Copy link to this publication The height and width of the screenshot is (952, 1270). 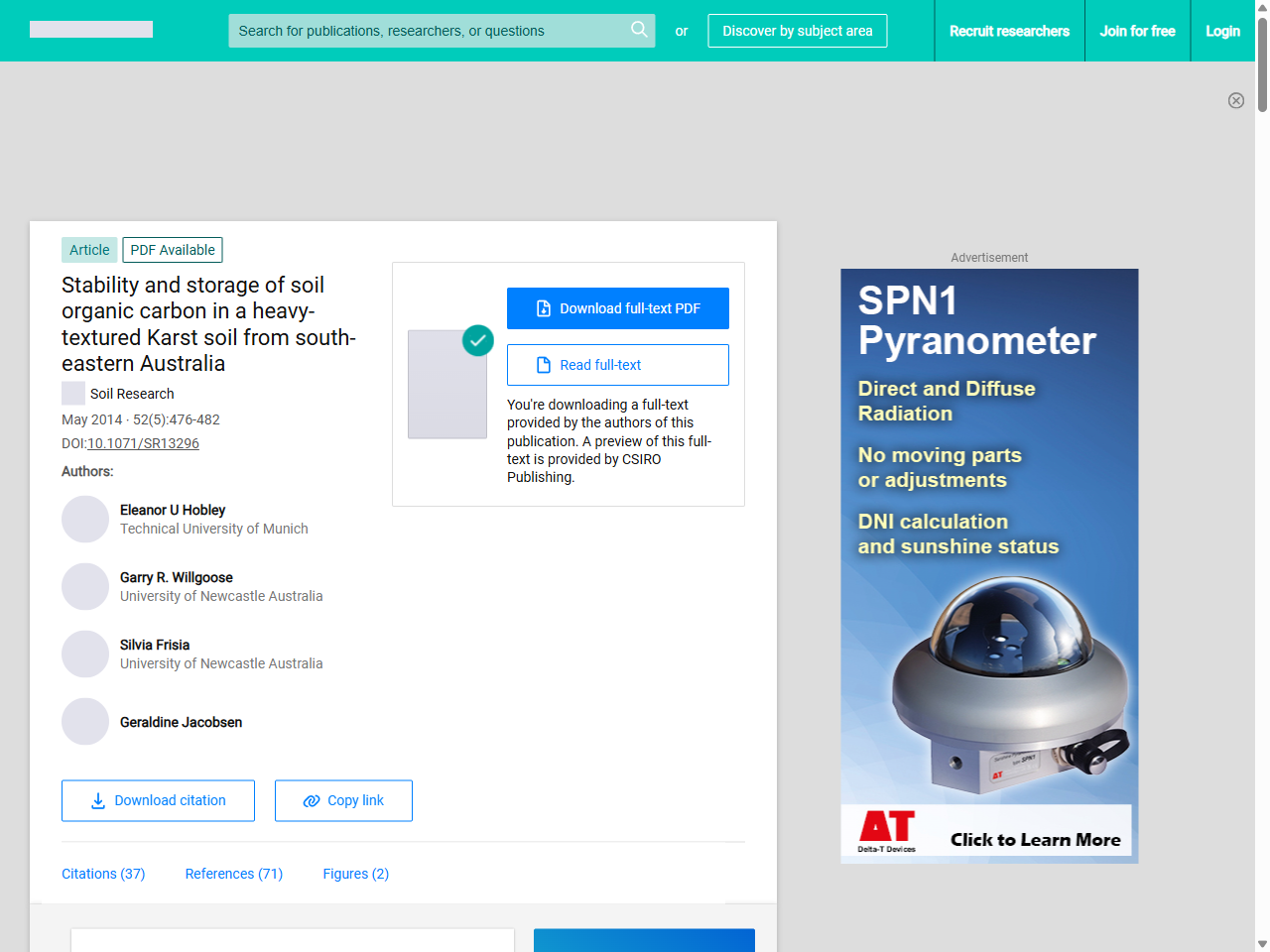(343, 800)
